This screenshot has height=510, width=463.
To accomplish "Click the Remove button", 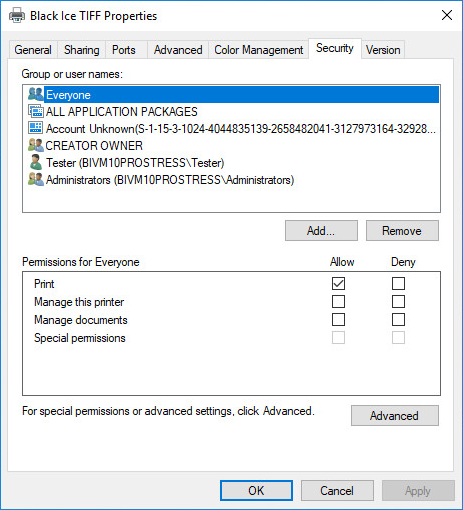I will tap(402, 231).
